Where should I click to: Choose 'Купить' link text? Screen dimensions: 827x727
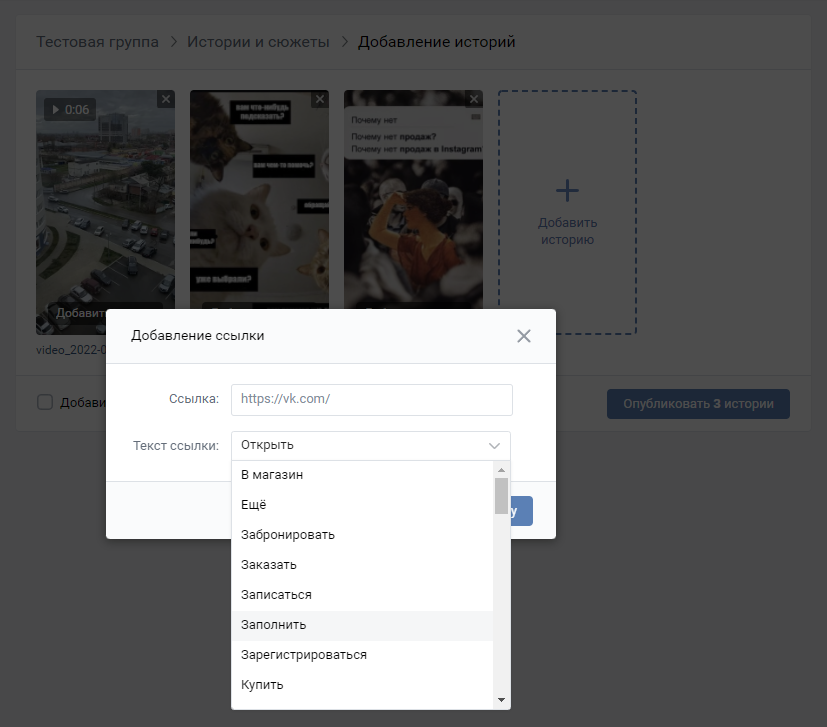click(262, 685)
